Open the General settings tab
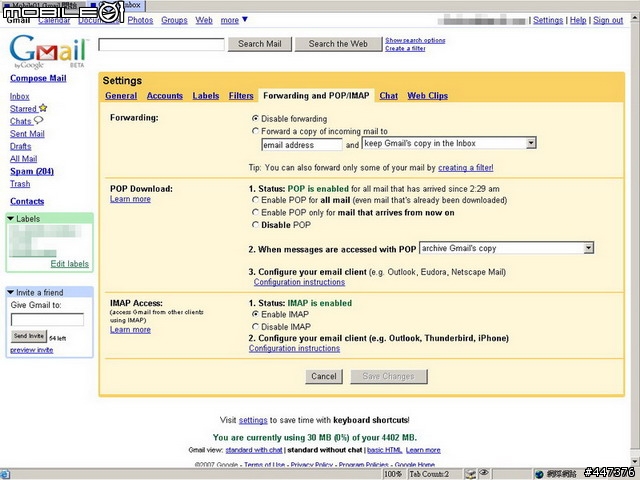Screen dimensions: 640x480 coord(121,96)
